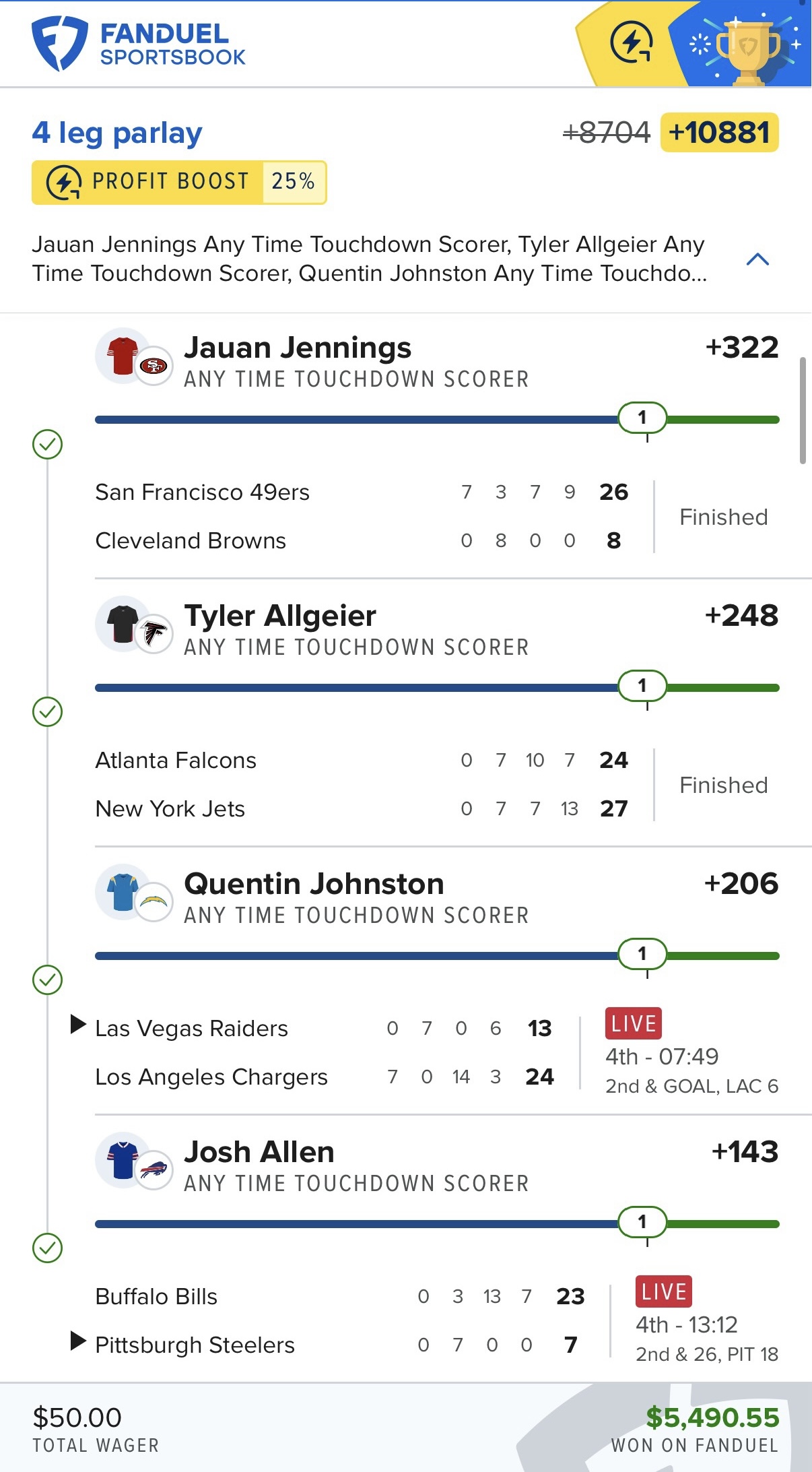Click the possession arrow next to Las Vegas Raiders

[x=78, y=1025]
